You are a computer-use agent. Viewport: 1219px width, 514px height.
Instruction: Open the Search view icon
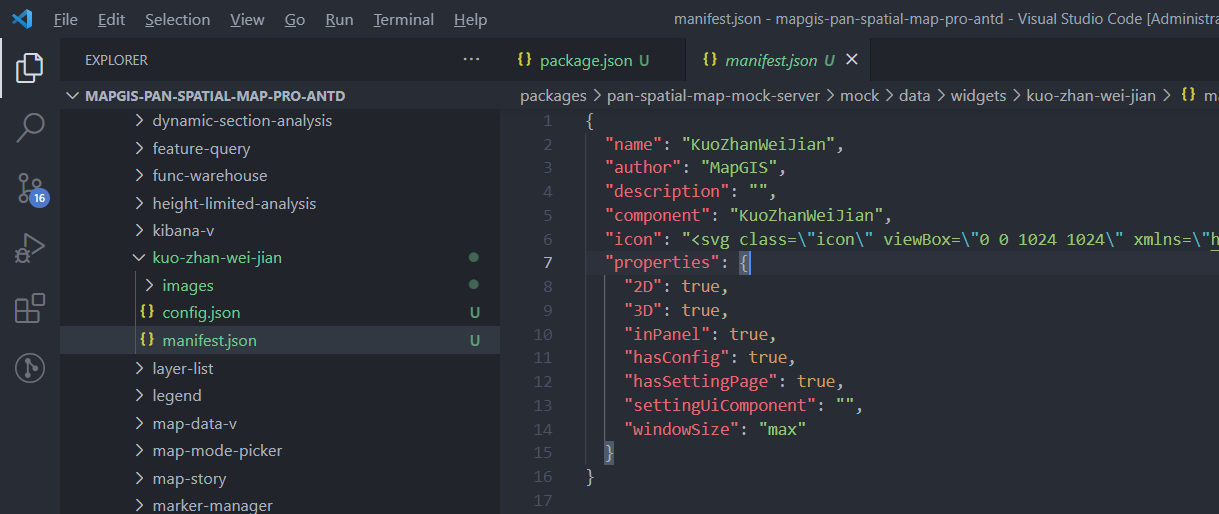click(30, 128)
